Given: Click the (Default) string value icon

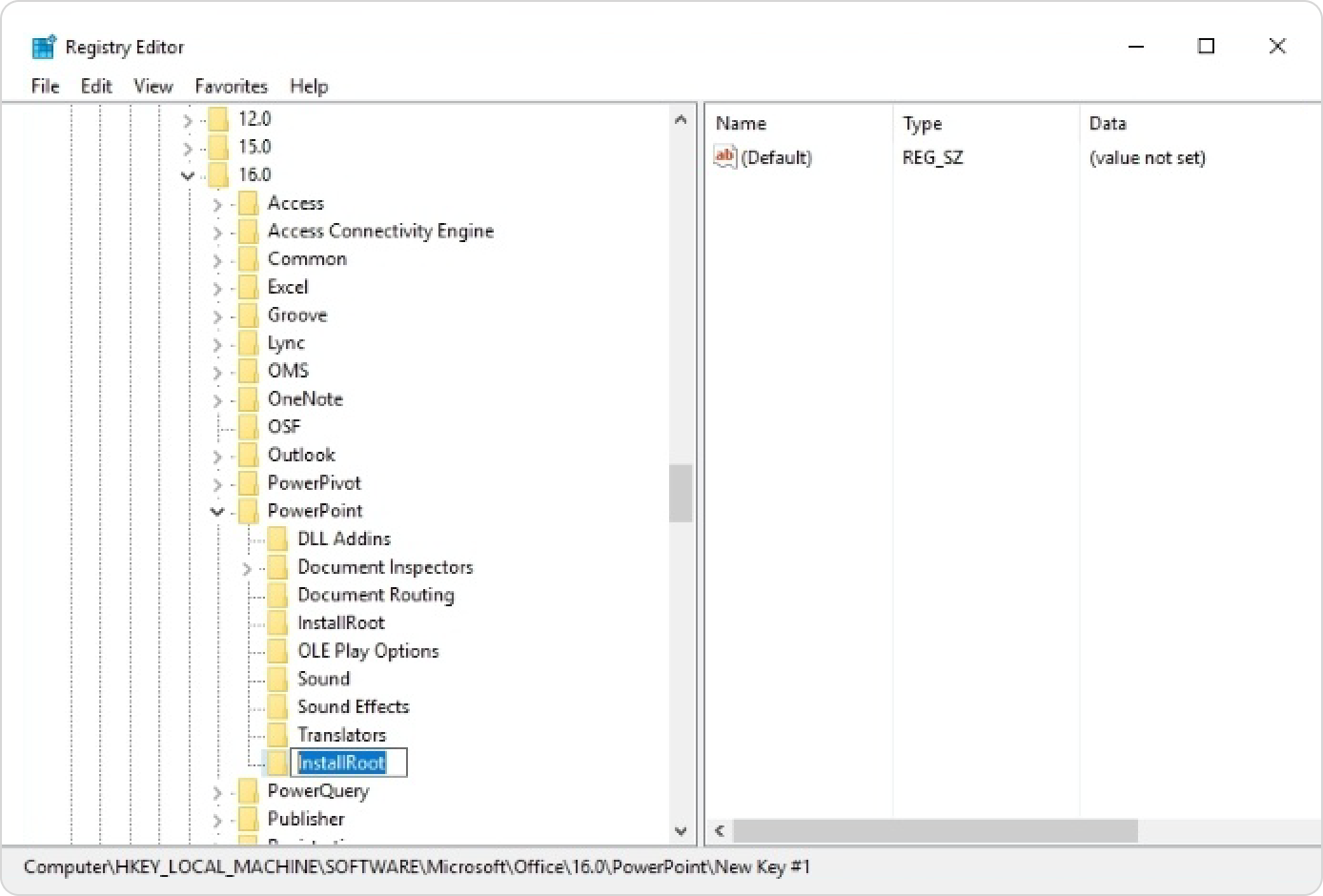Looking at the screenshot, I should [x=725, y=157].
